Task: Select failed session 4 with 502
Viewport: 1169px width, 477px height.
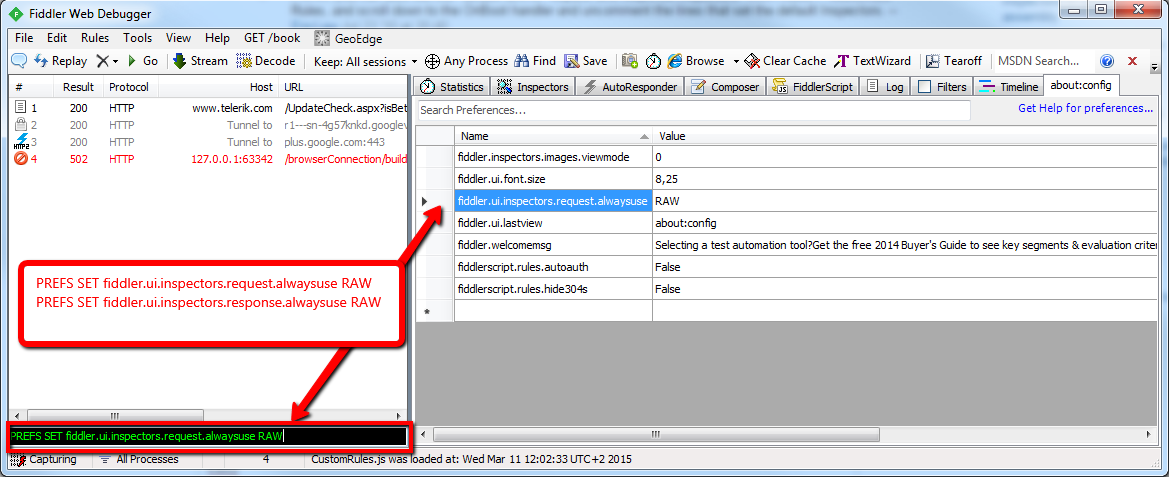Action: tap(208, 159)
